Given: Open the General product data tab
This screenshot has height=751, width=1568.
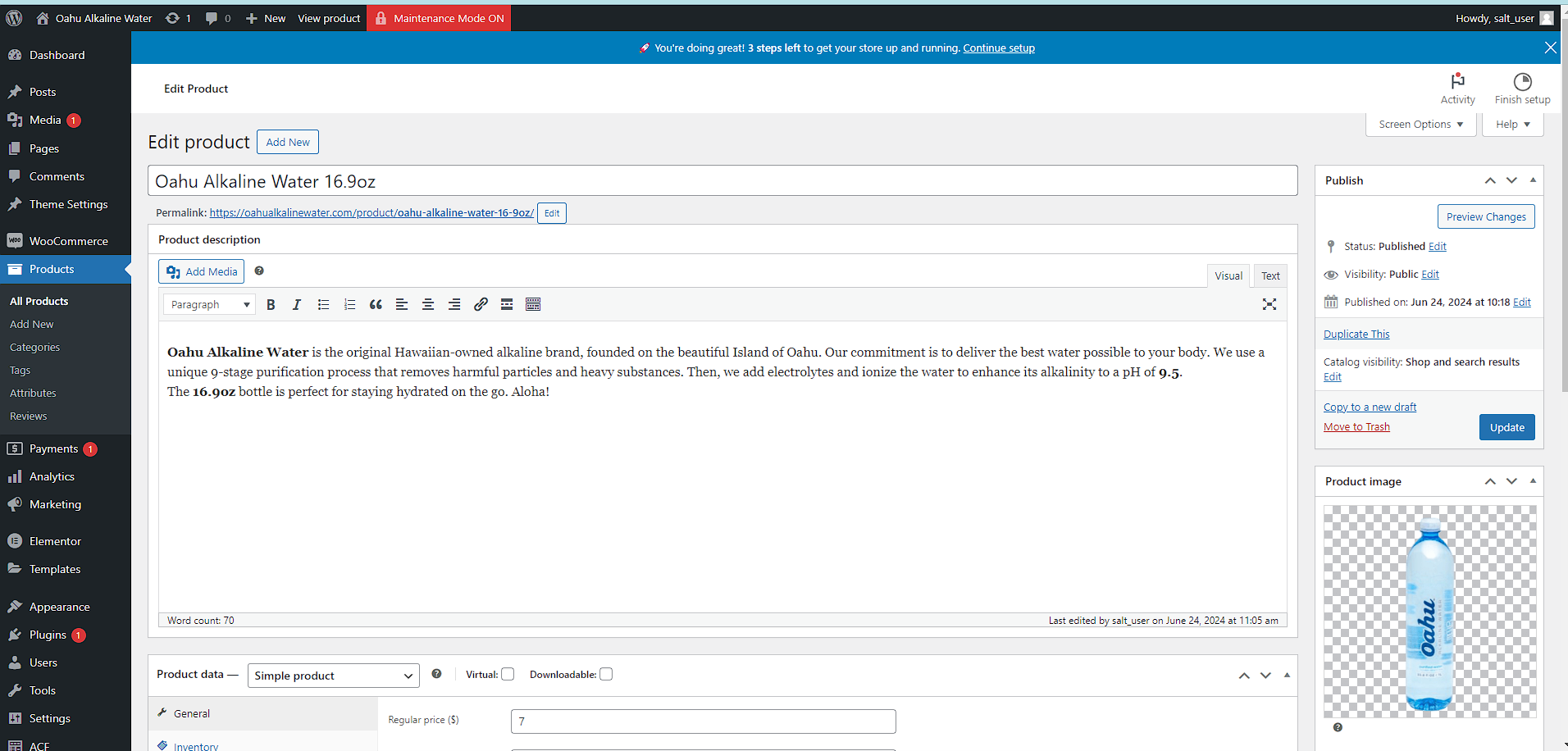Looking at the screenshot, I should coord(262,713).
